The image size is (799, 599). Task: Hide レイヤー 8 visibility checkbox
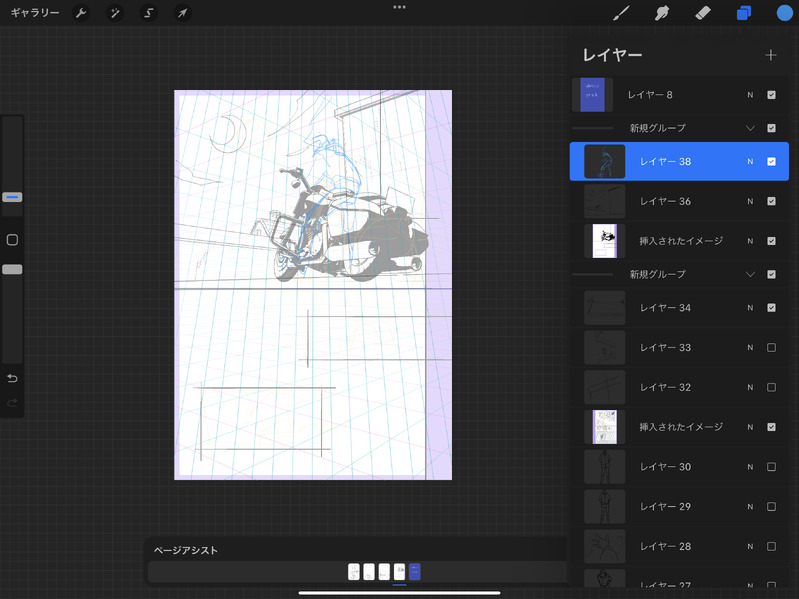(x=771, y=95)
